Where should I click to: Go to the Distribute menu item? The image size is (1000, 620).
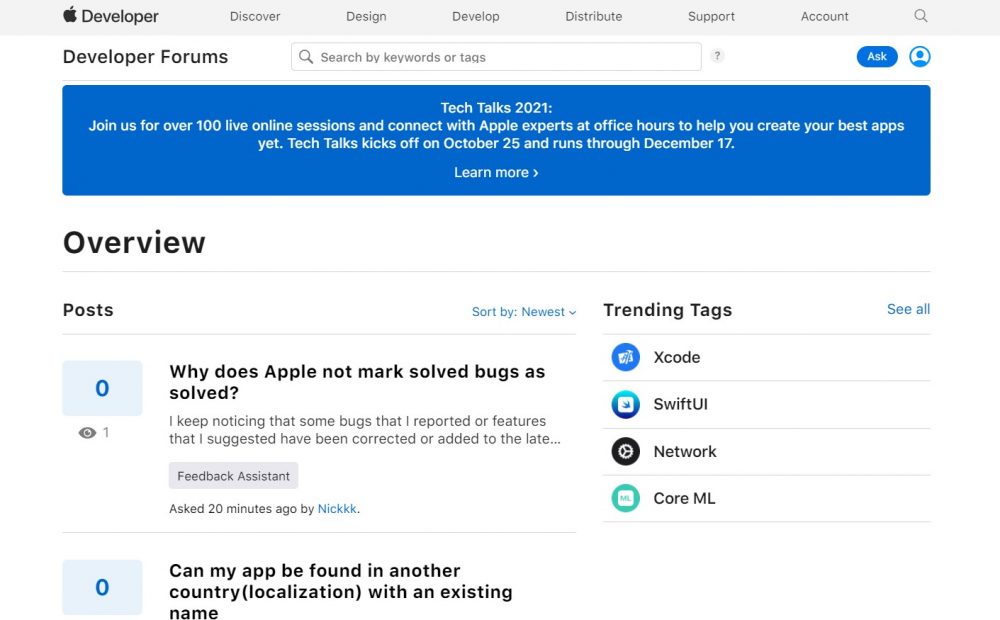pos(593,16)
